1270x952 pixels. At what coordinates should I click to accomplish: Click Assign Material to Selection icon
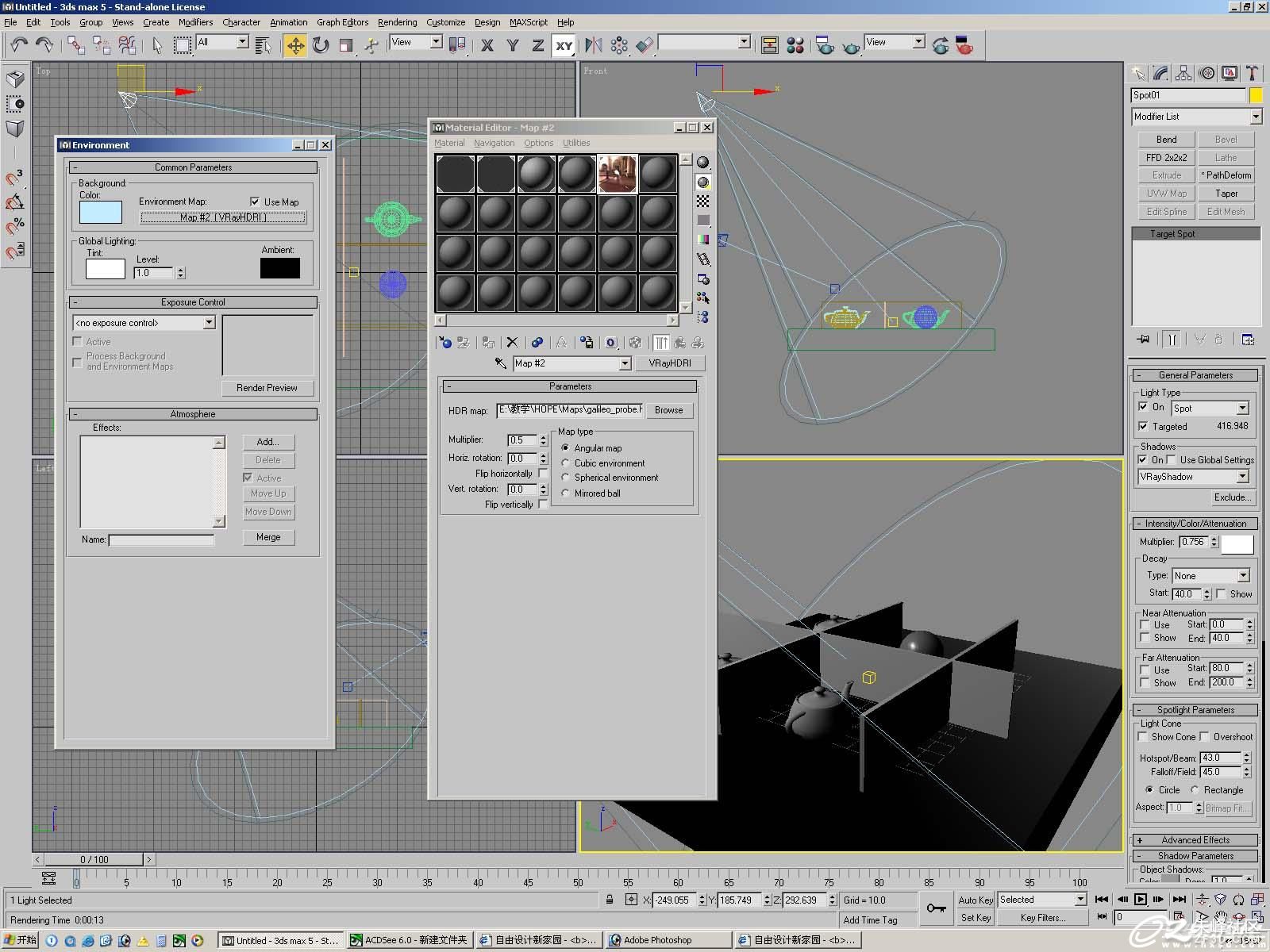[x=487, y=343]
